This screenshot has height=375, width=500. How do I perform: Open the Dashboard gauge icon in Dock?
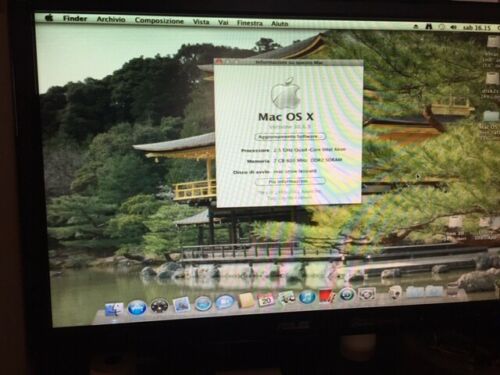point(159,306)
